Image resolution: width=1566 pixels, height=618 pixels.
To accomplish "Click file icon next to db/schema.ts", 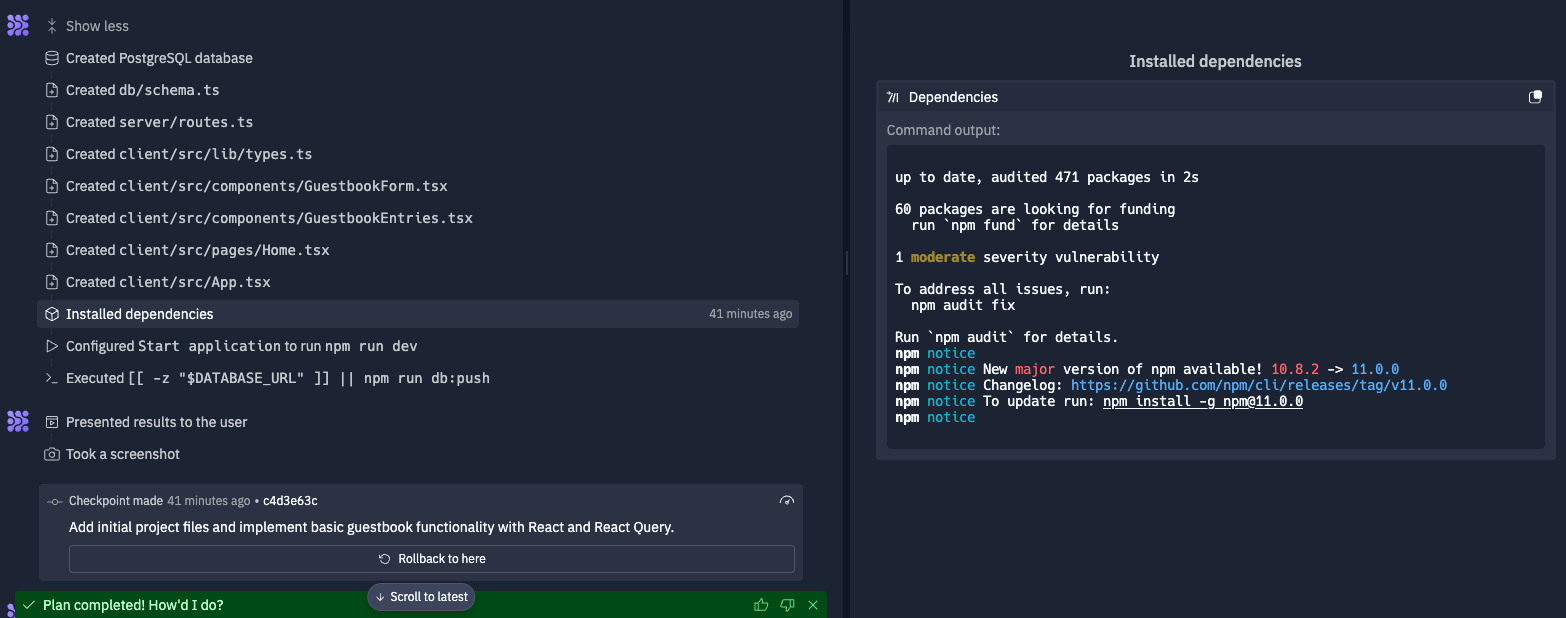I will [x=52, y=90].
